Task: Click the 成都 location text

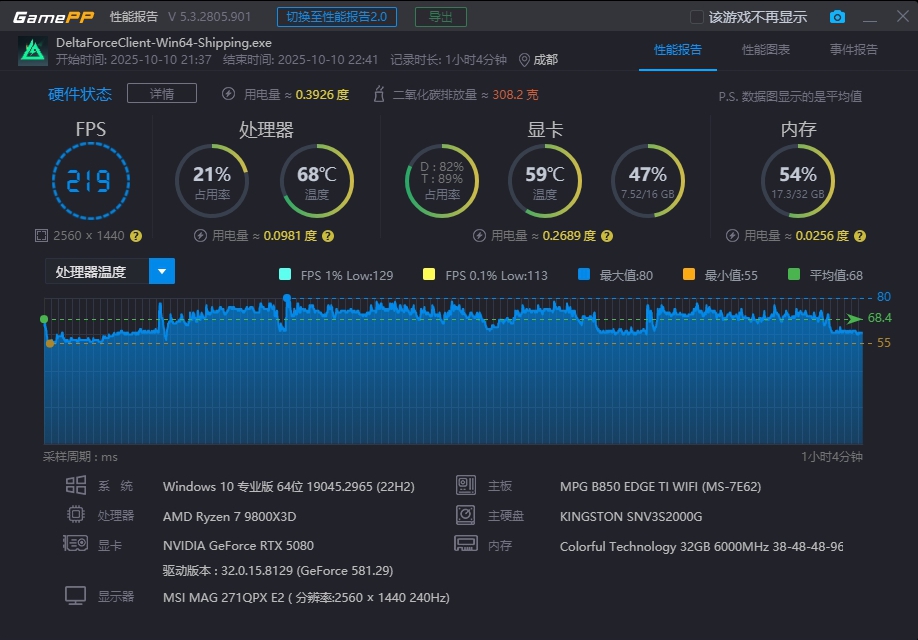Action: (x=546, y=60)
